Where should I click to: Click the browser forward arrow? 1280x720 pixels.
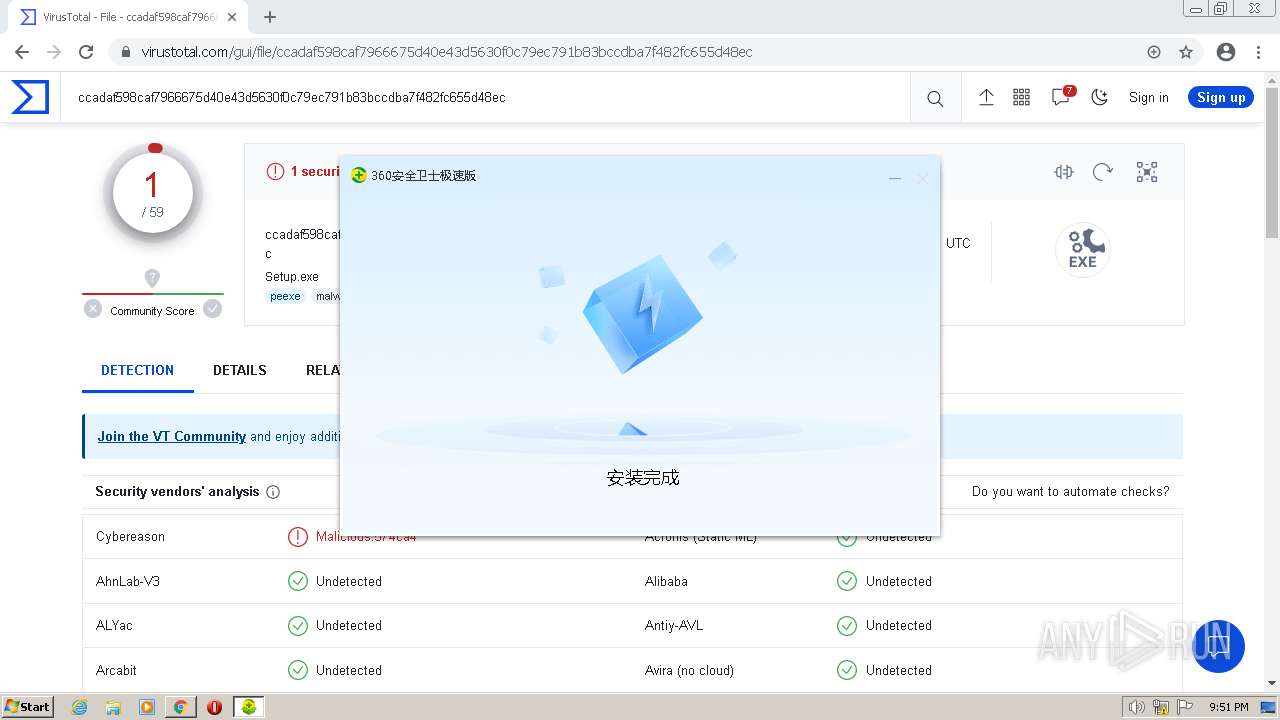[54, 52]
